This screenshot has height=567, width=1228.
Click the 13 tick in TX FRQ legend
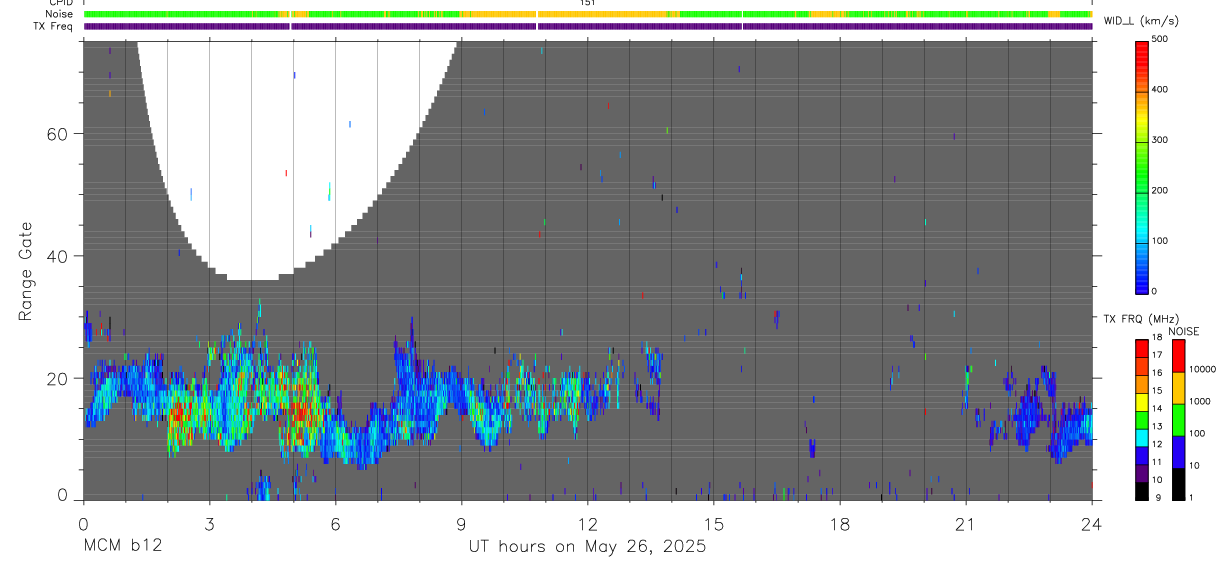click(x=1156, y=426)
